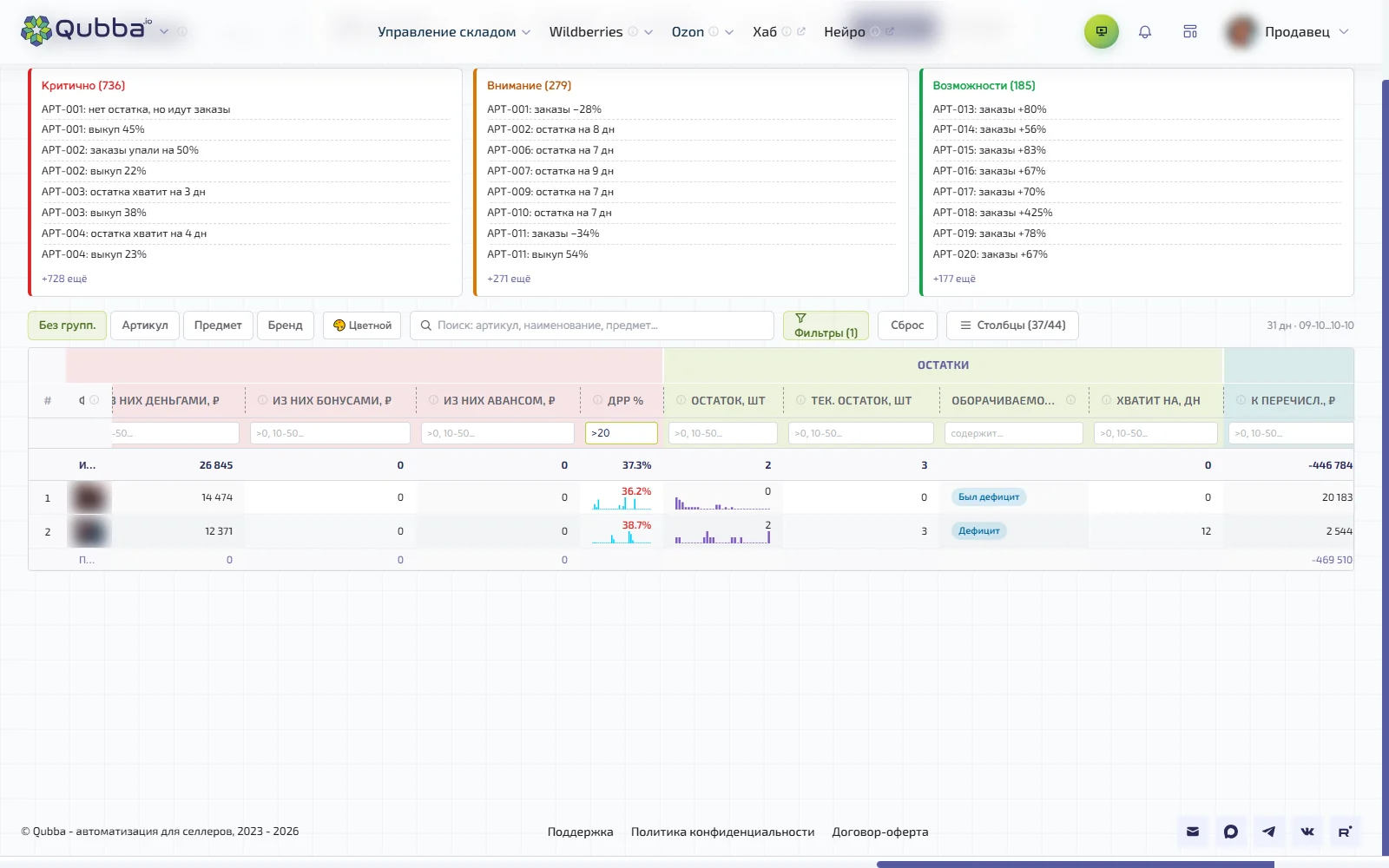The width and height of the screenshot is (1389, 868).
Task: Click the email icon in footer
Action: [1193, 832]
